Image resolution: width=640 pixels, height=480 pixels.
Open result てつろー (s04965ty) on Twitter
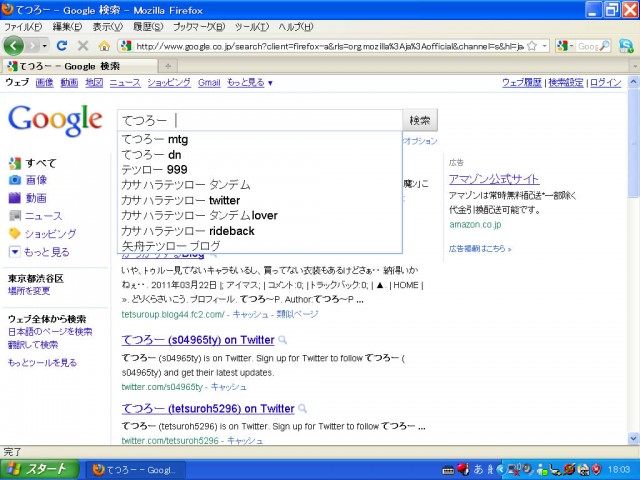[x=198, y=340]
